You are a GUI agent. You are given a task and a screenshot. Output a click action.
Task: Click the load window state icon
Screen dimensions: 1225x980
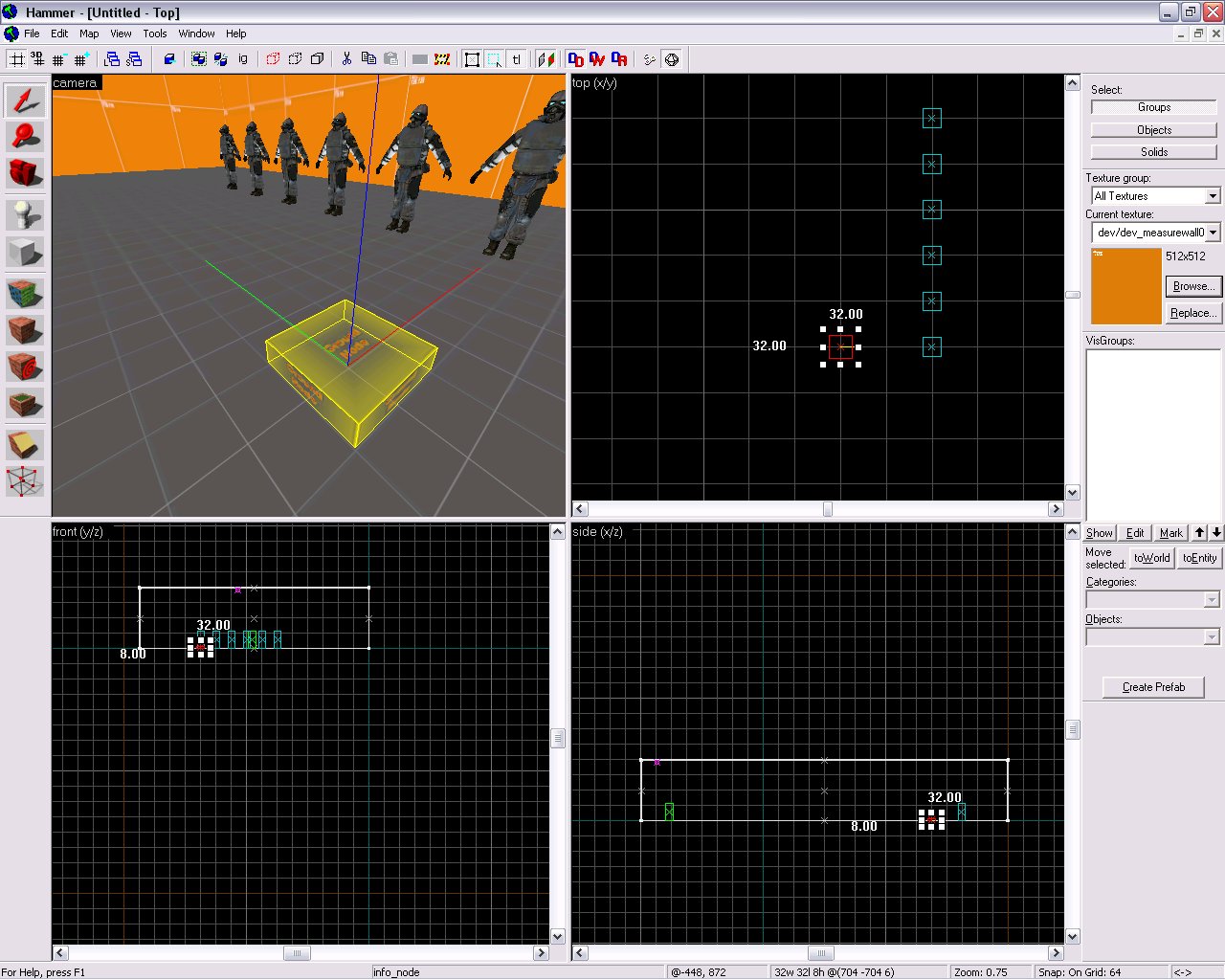tap(112, 59)
